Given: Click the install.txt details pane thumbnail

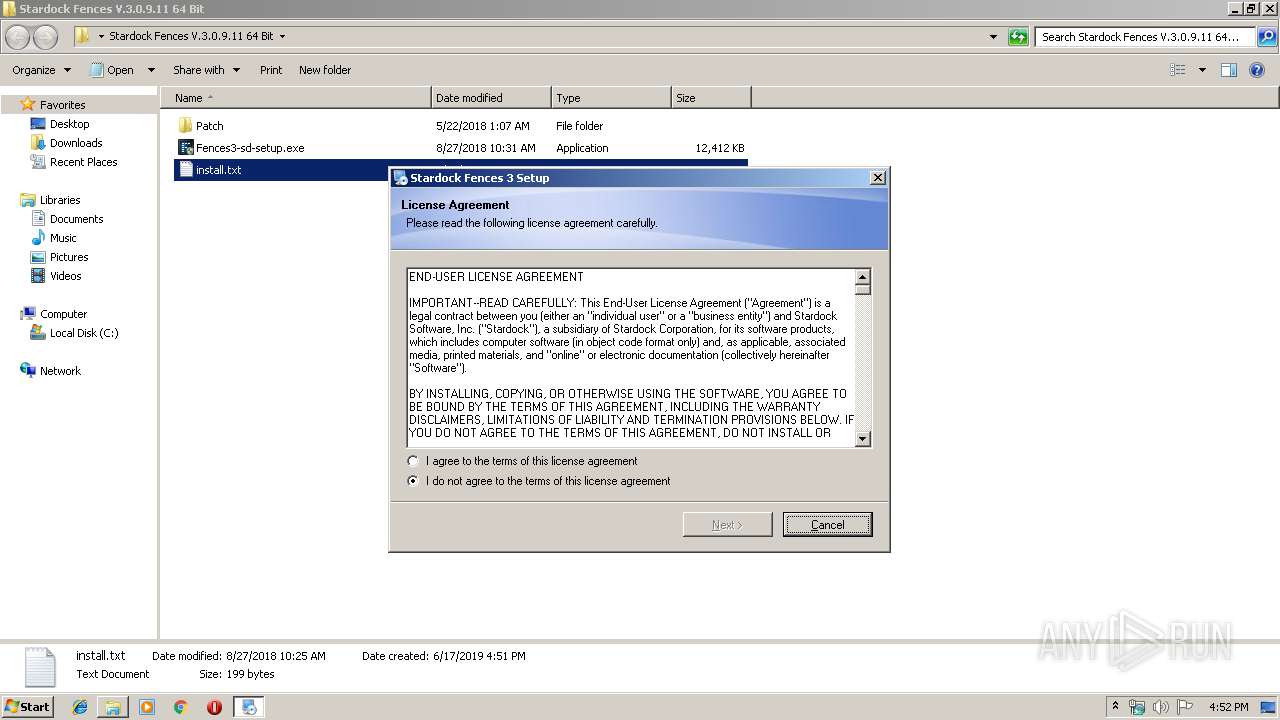Looking at the screenshot, I should click(x=40, y=667).
